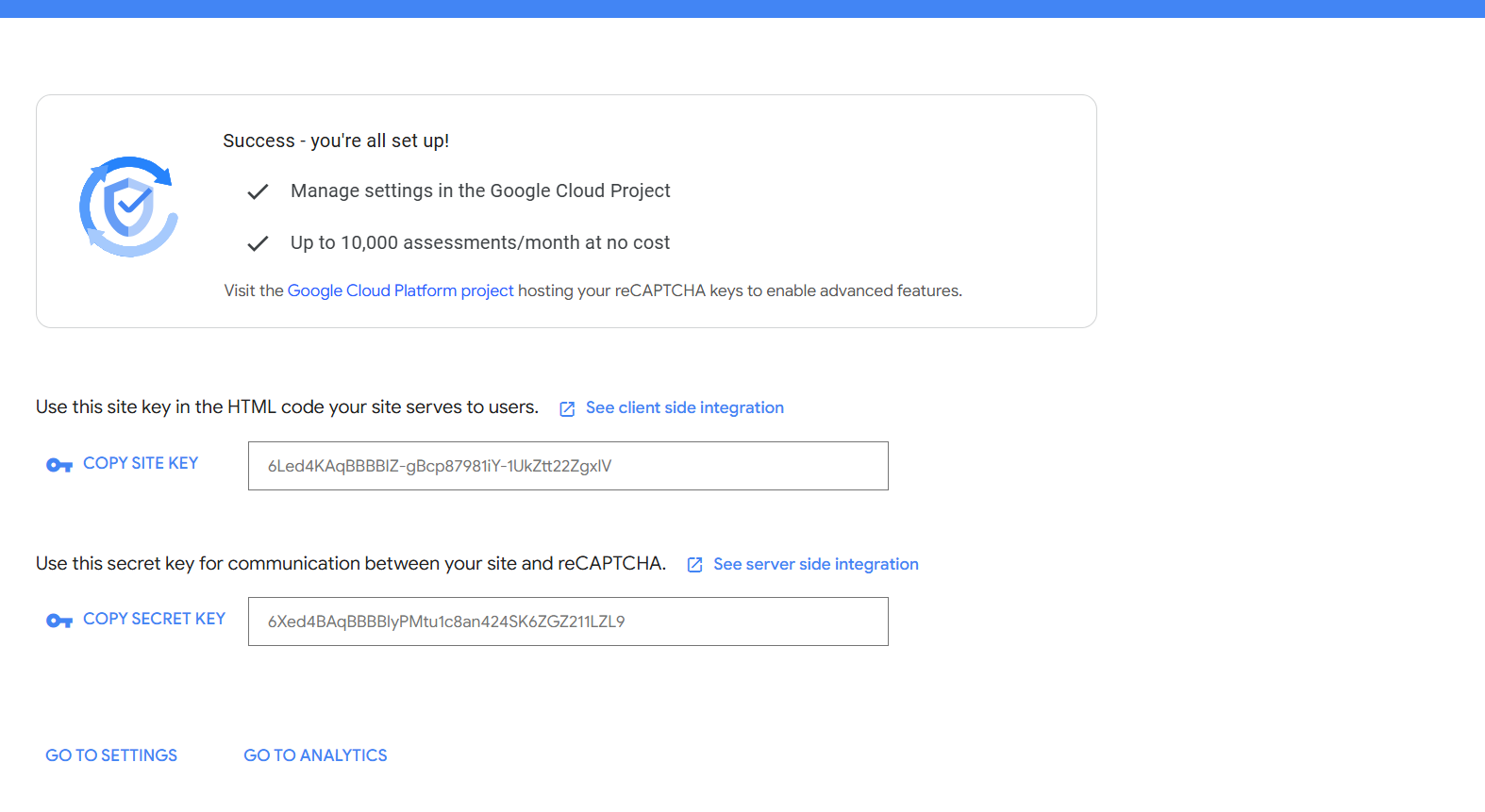Open the Google Cloud Platform project link

(400, 290)
